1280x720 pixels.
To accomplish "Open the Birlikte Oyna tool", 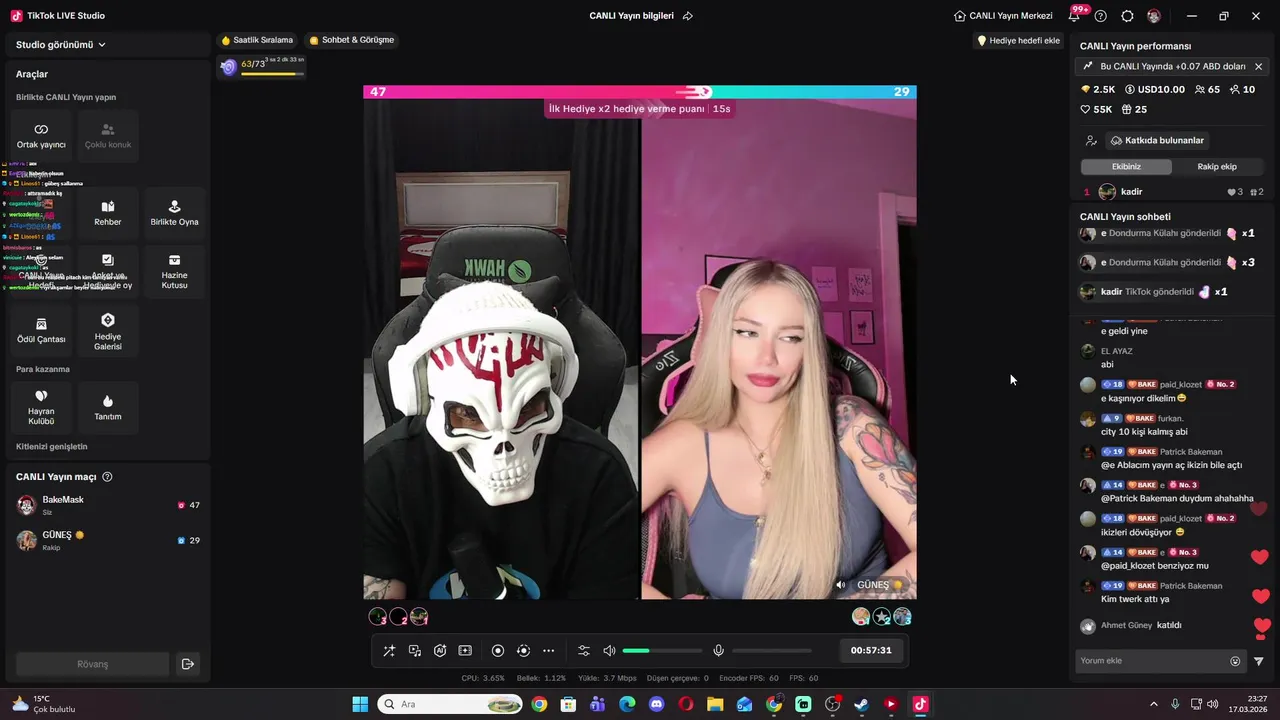I will pyautogui.click(x=174, y=213).
